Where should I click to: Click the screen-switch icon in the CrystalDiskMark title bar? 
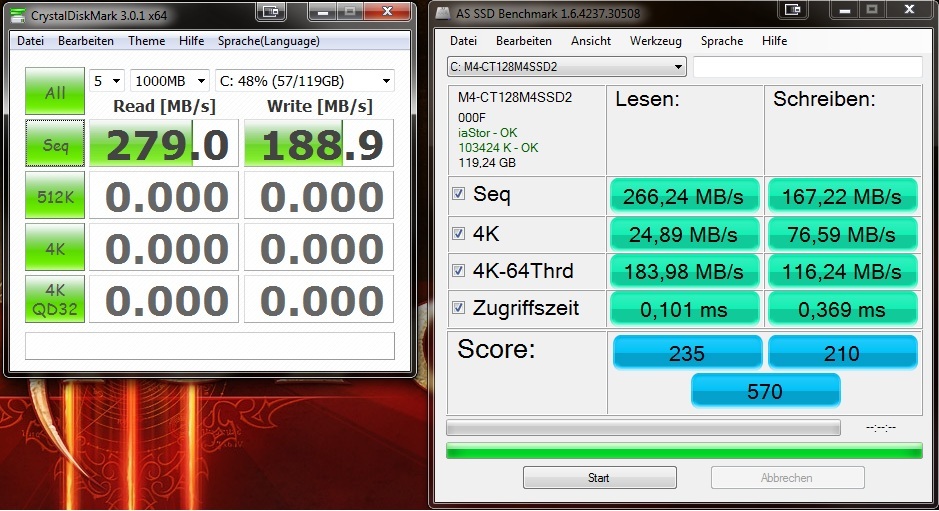point(270,10)
